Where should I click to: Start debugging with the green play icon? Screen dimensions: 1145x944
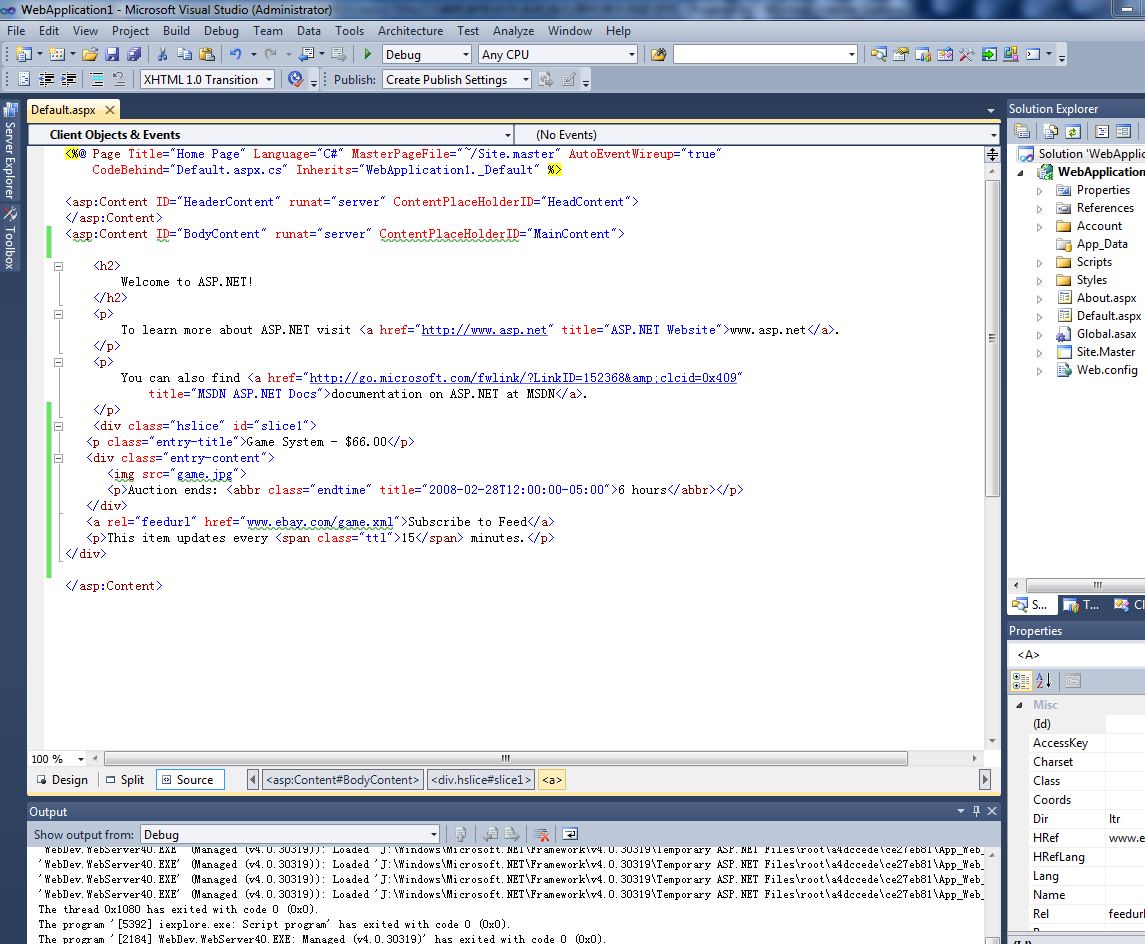[367, 55]
